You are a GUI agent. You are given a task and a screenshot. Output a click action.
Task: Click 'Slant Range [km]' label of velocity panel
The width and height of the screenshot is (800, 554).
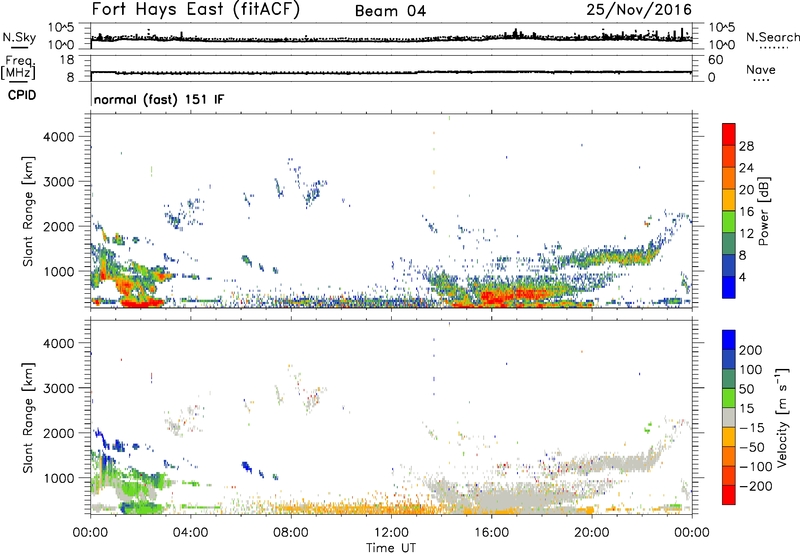28,417
